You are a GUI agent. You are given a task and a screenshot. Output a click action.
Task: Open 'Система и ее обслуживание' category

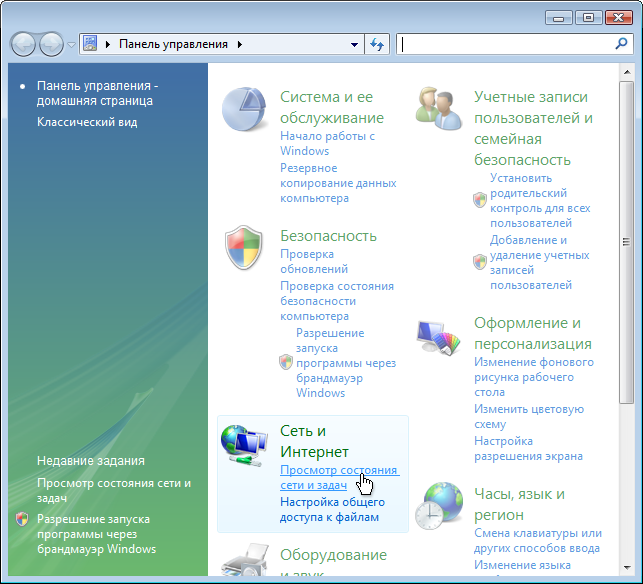(x=332, y=107)
